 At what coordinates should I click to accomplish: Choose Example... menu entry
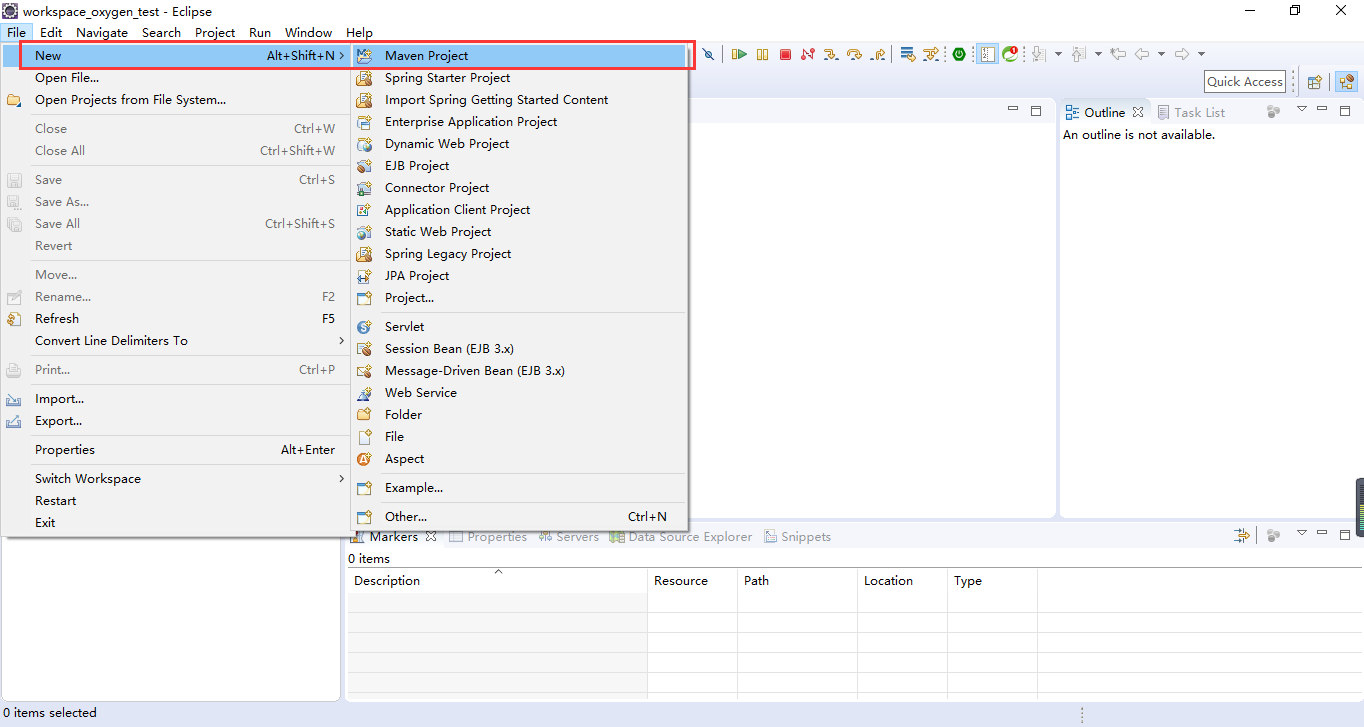point(519,487)
